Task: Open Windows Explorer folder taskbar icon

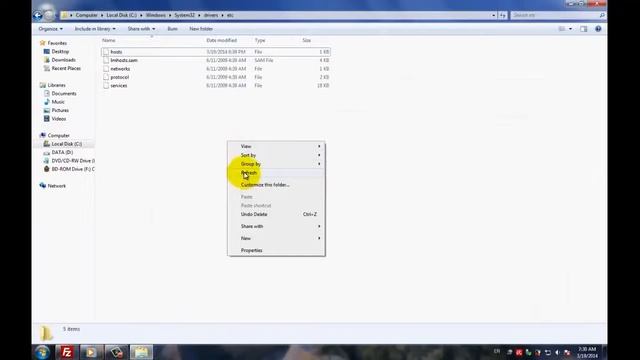Action: point(141,352)
